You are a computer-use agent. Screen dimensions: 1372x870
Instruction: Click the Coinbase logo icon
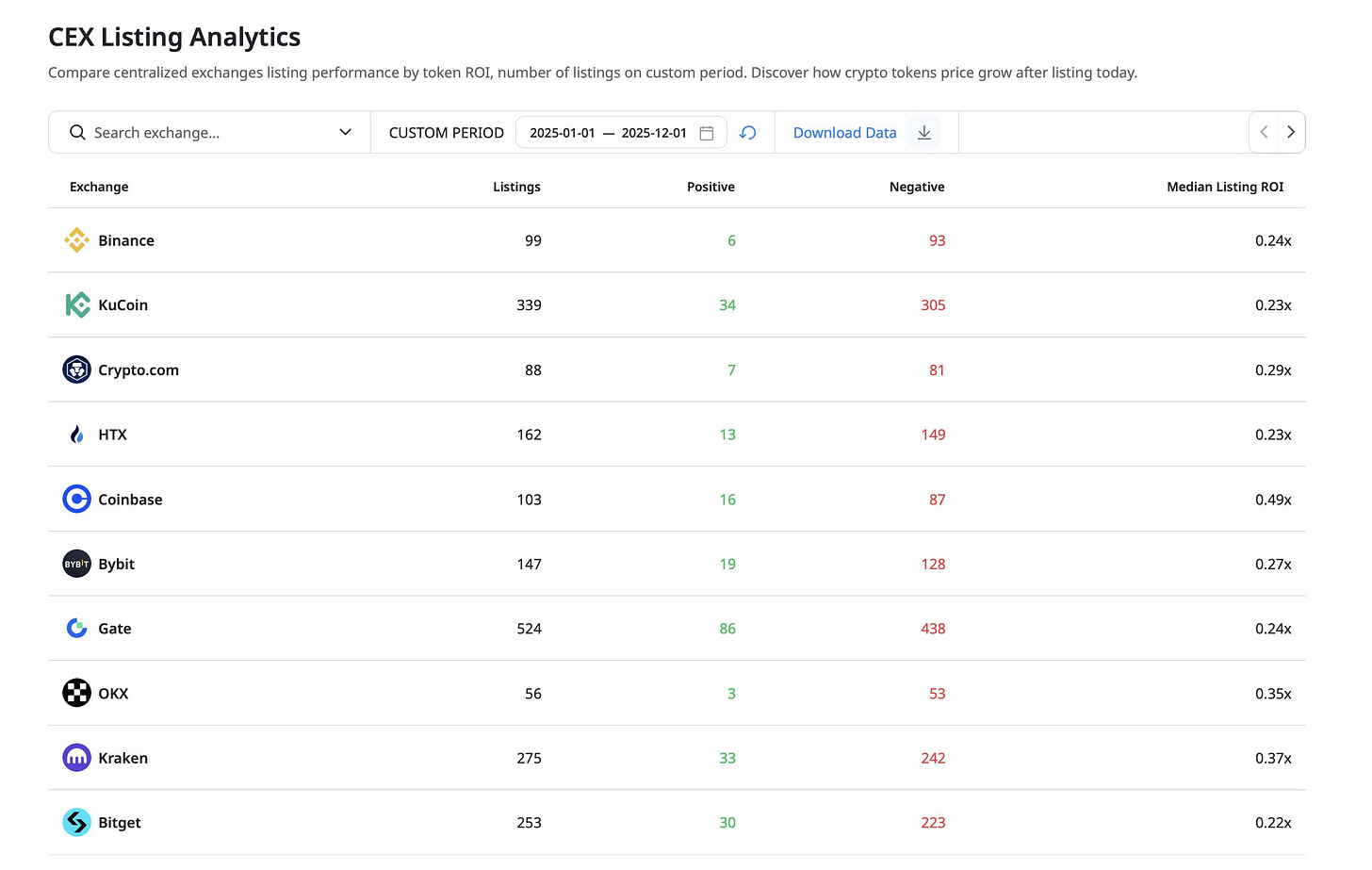pyautogui.click(x=76, y=500)
